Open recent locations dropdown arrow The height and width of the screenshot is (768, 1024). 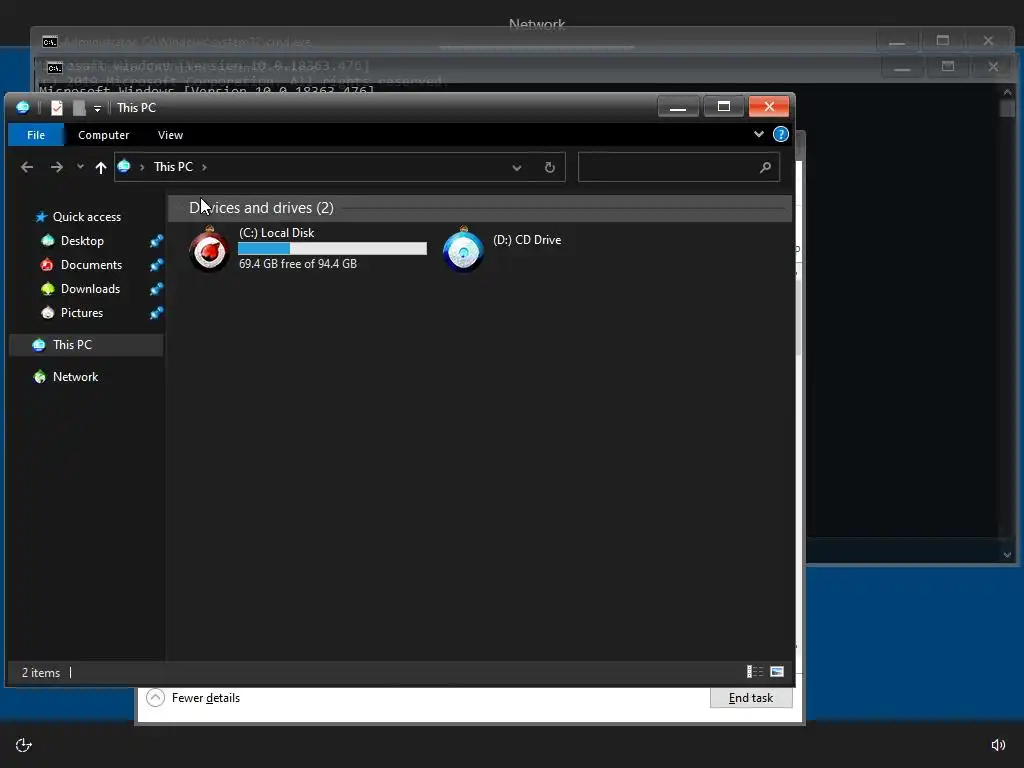[80, 167]
